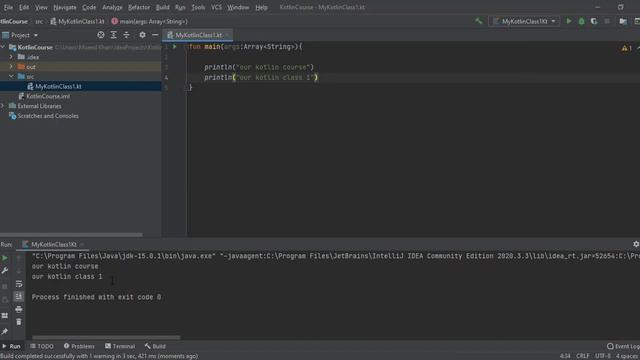Click the Select Opened File target icon

click(x=100, y=35)
